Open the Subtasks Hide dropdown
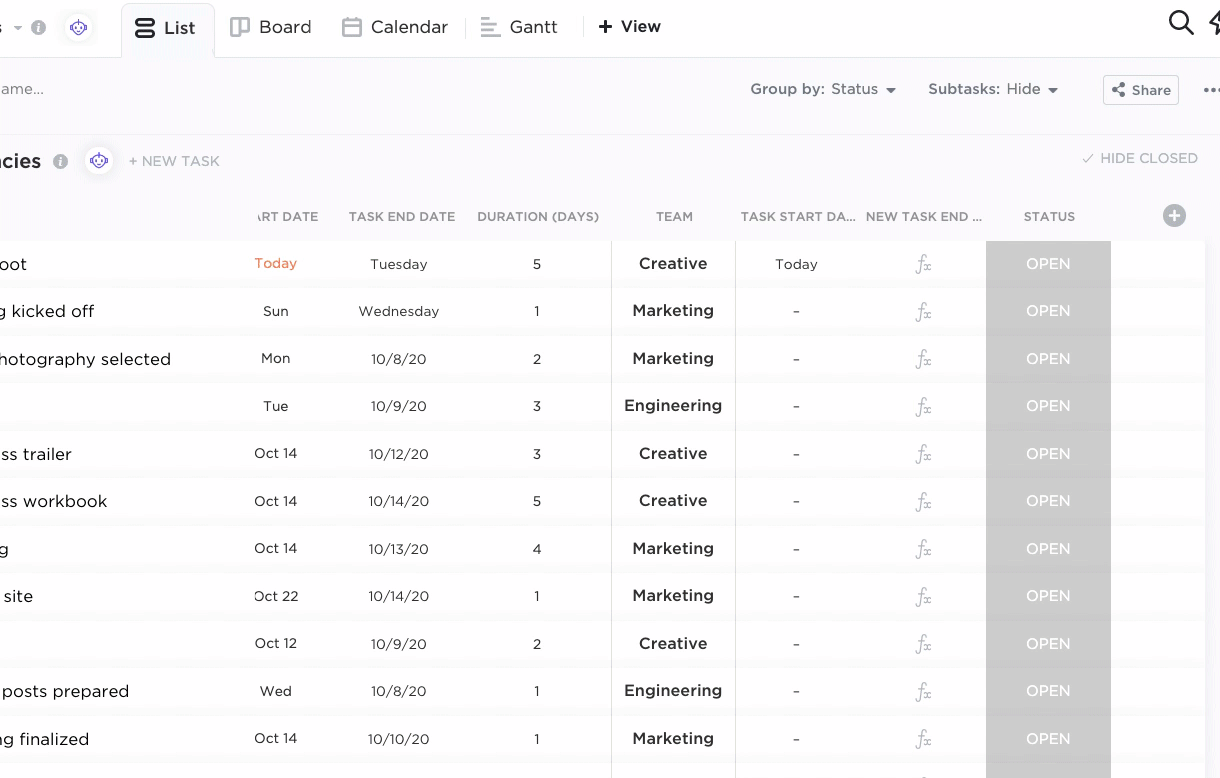1220x778 pixels. tap(992, 89)
